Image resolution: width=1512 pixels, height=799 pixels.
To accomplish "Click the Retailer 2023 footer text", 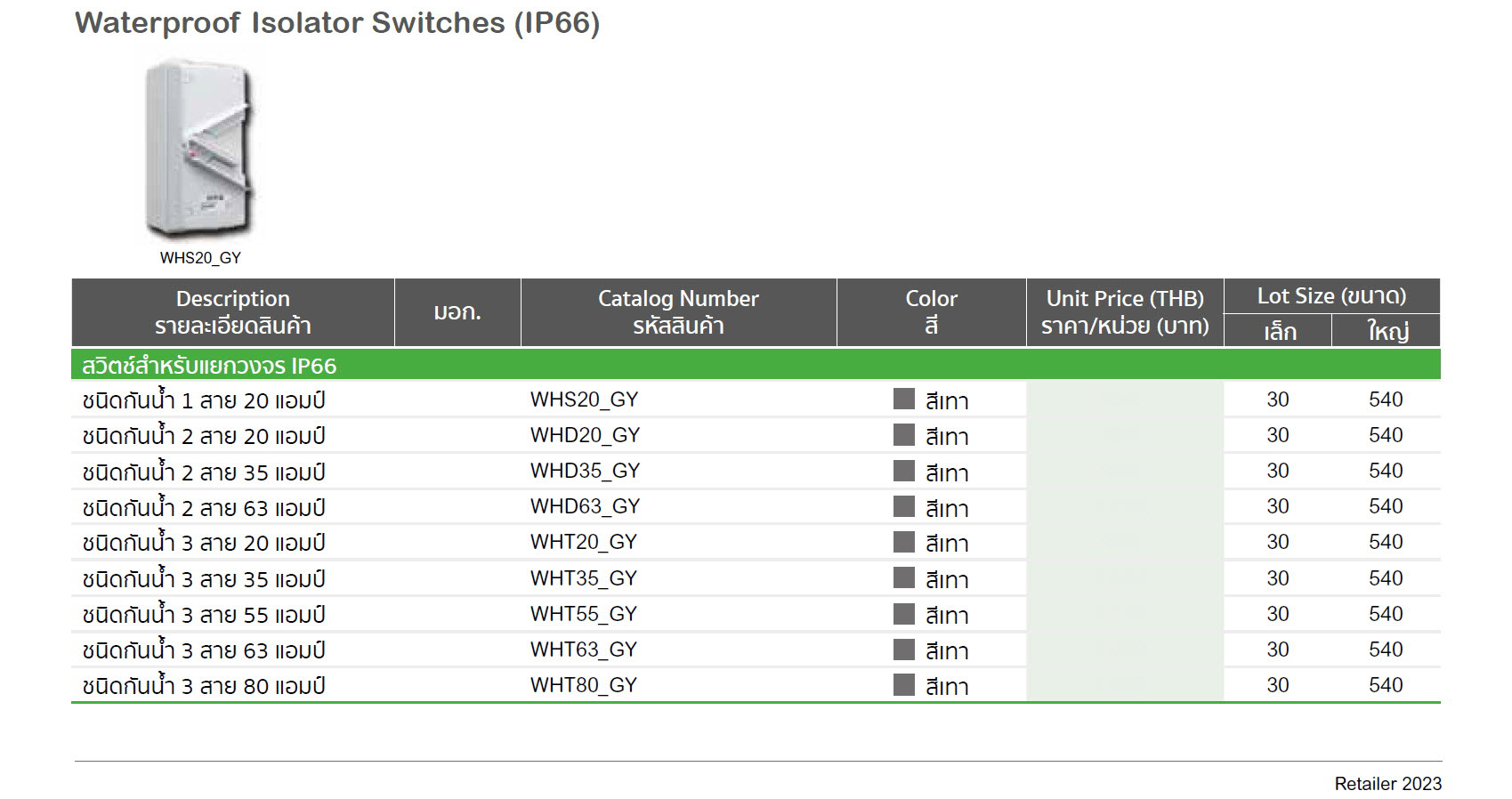I will (1387, 784).
